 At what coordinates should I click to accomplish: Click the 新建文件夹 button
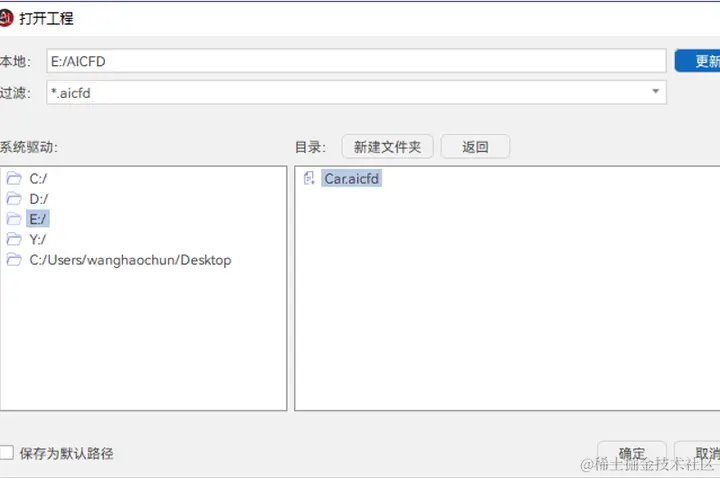pyautogui.click(x=387, y=147)
